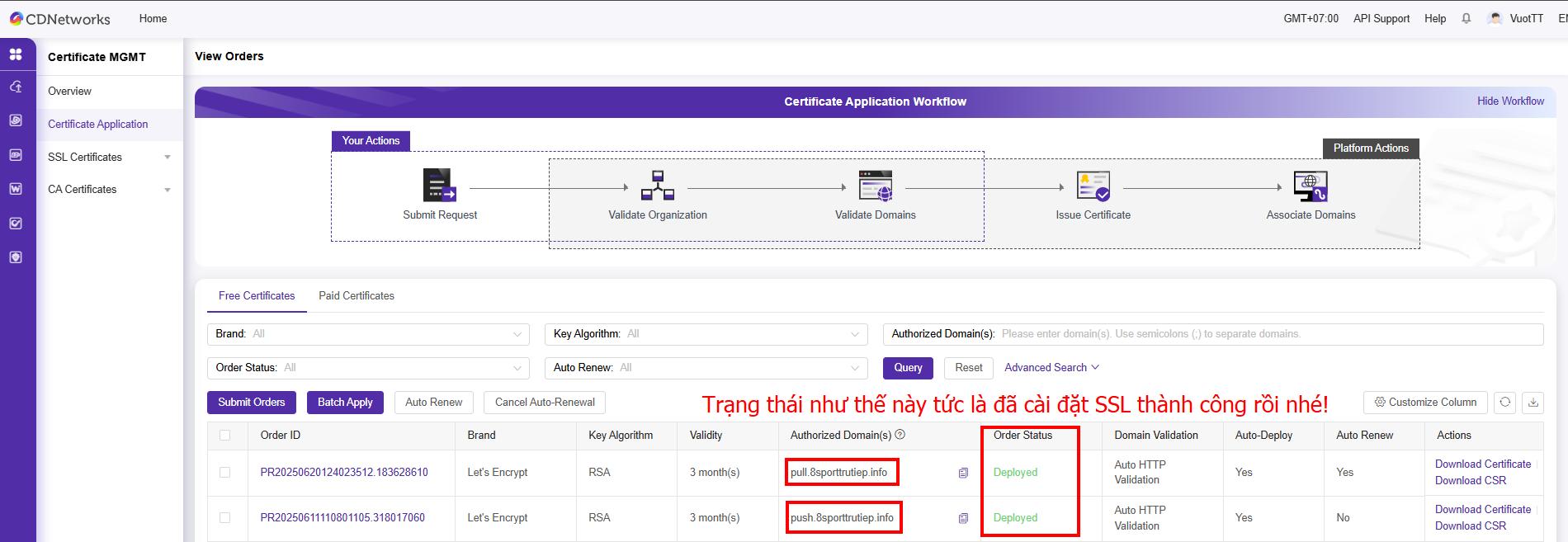The image size is (1568, 542).
Task: Open the Brand filter dropdown
Action: [x=368, y=334]
